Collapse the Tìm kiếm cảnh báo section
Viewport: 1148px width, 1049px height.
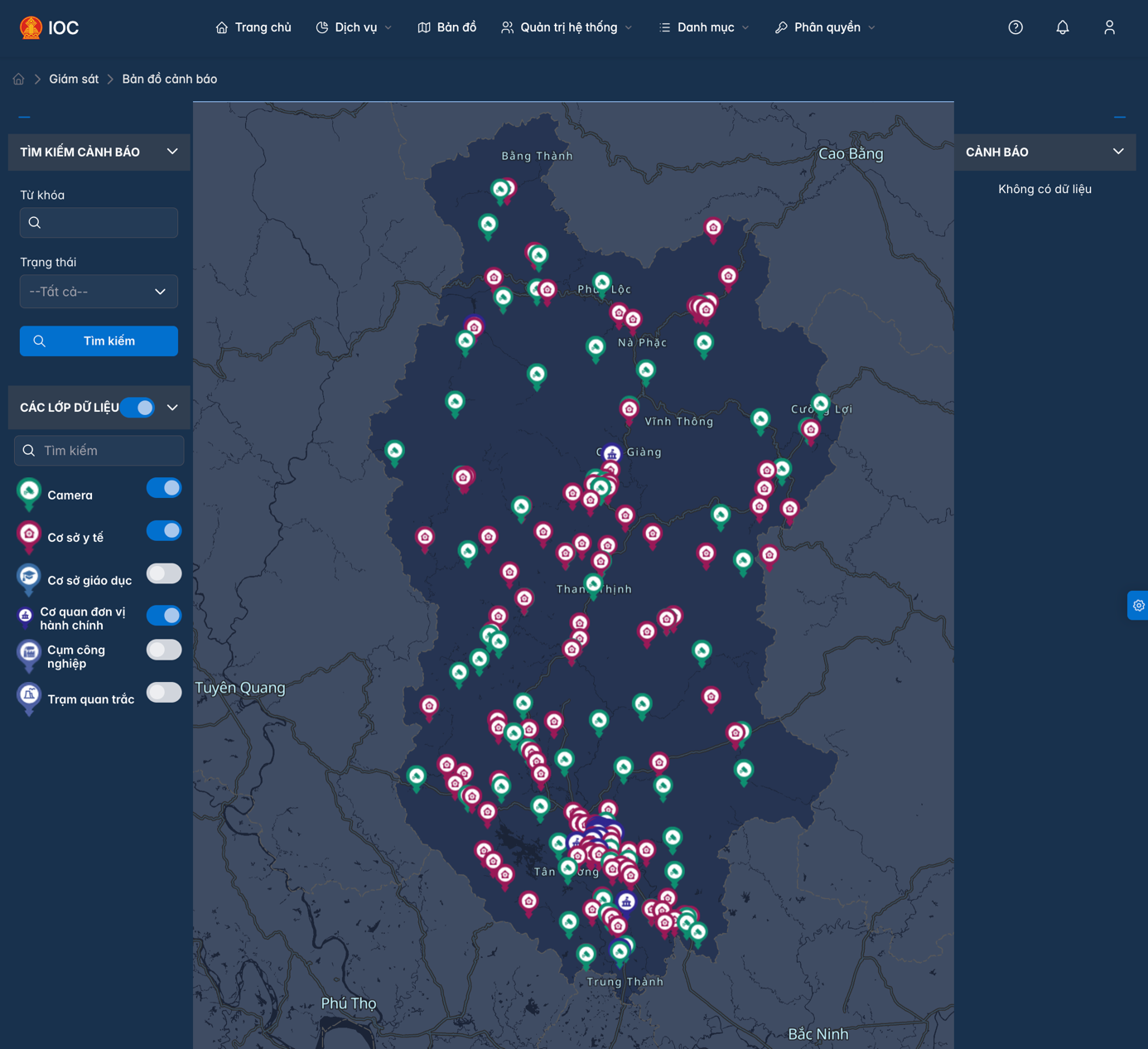pos(172,152)
